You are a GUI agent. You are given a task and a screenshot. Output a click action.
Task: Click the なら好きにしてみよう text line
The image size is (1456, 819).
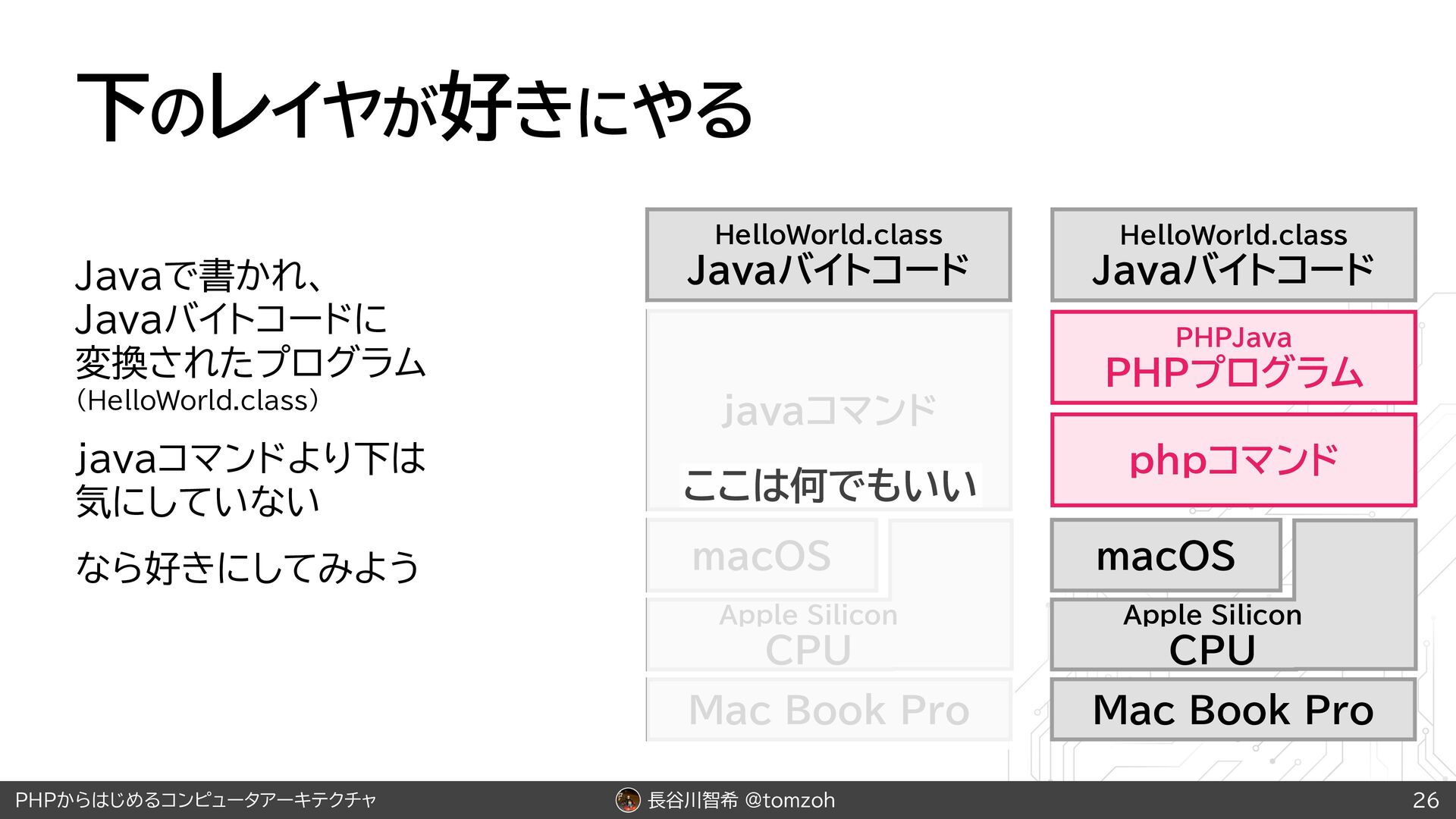247,567
